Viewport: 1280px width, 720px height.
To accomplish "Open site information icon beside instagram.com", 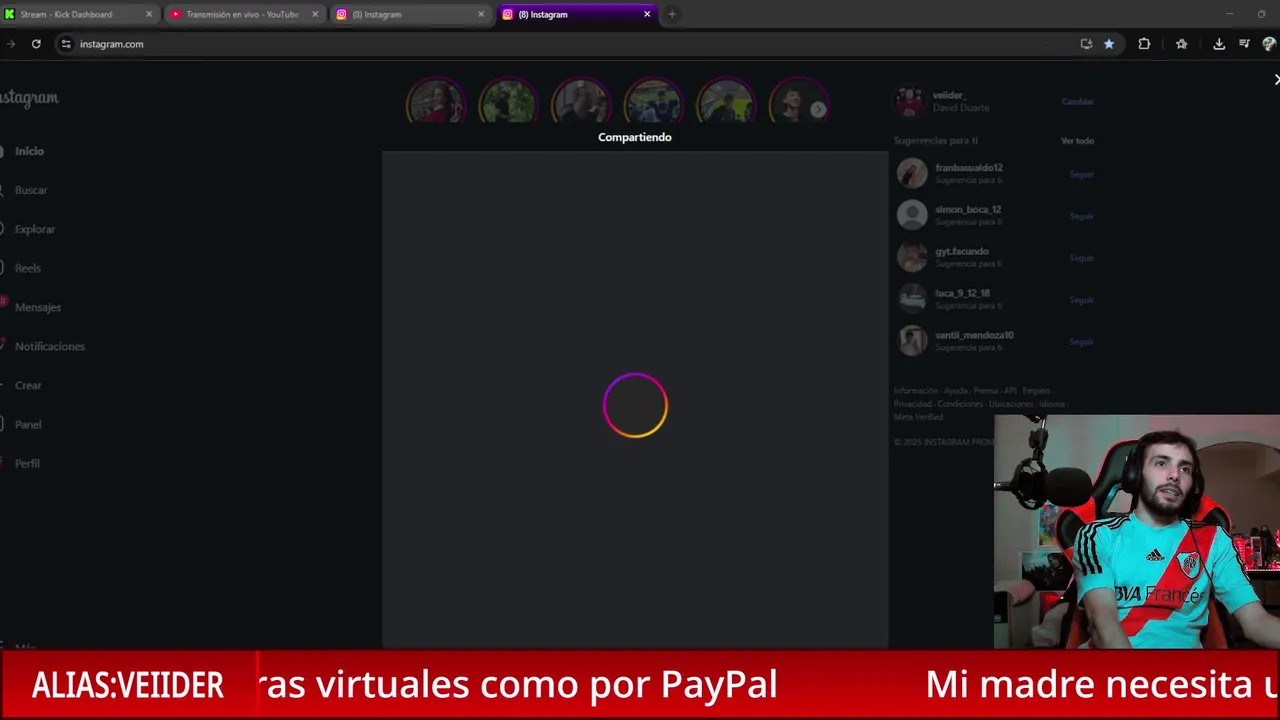I will point(66,44).
